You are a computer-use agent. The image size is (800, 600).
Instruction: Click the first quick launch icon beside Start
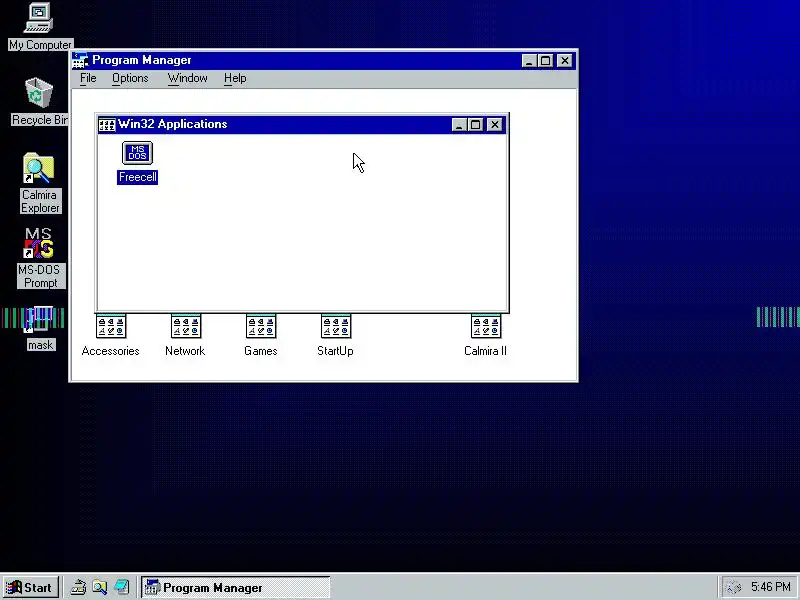pos(78,587)
